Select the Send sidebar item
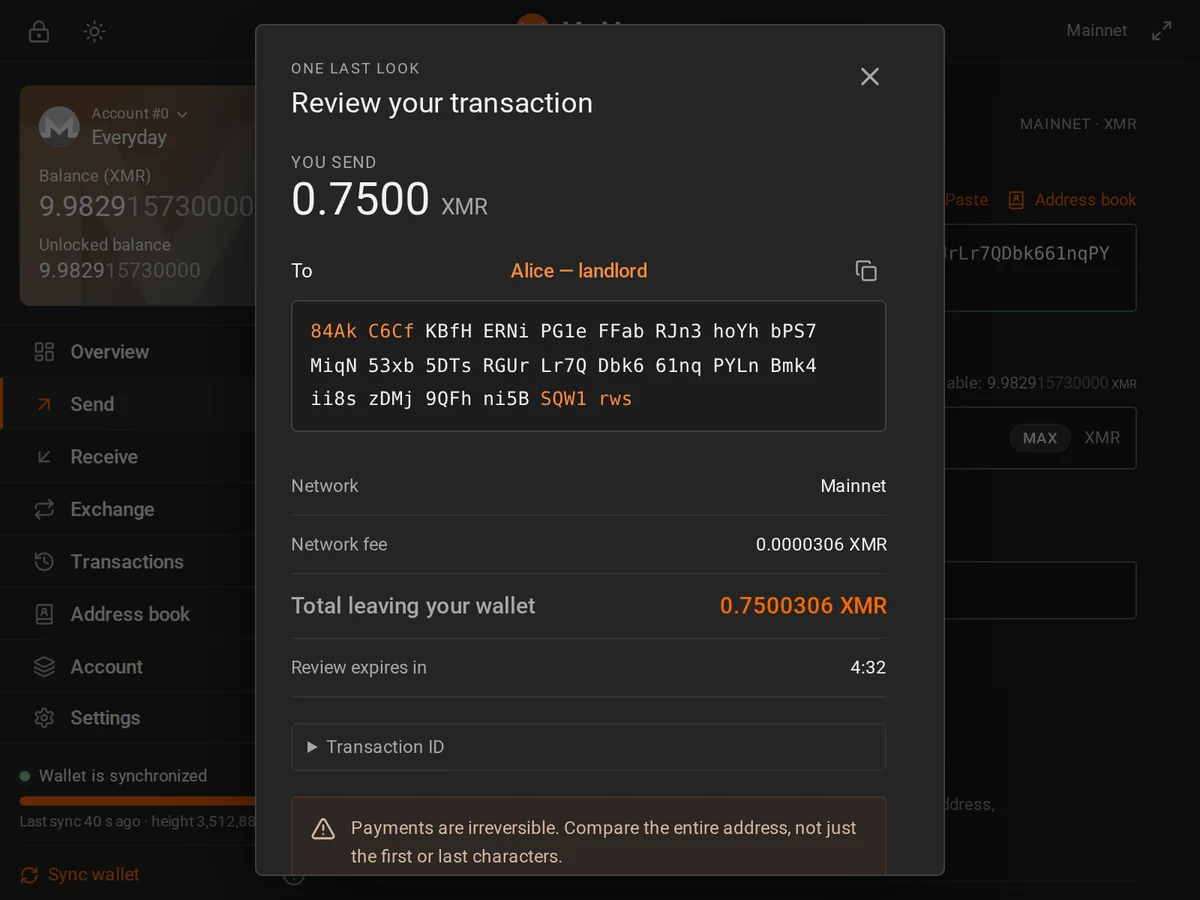Image resolution: width=1200 pixels, height=900 pixels. [x=128, y=404]
